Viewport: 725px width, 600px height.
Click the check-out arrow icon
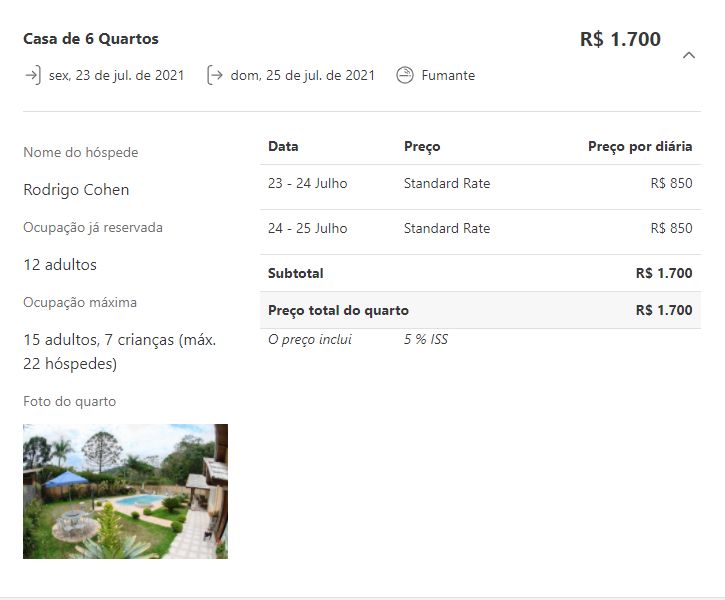(214, 75)
